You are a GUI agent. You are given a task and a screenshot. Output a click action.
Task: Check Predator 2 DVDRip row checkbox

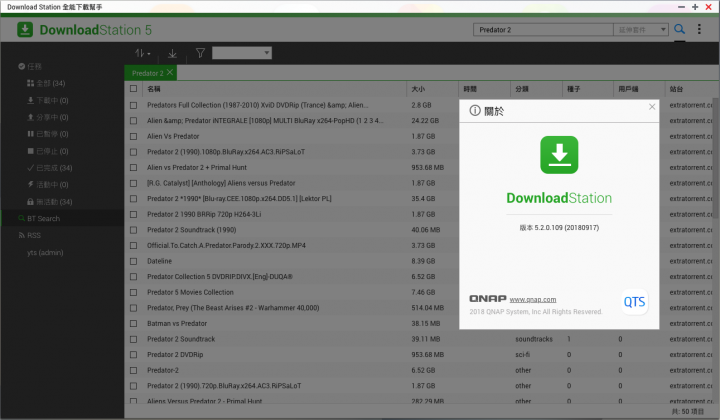pyautogui.click(x=133, y=355)
